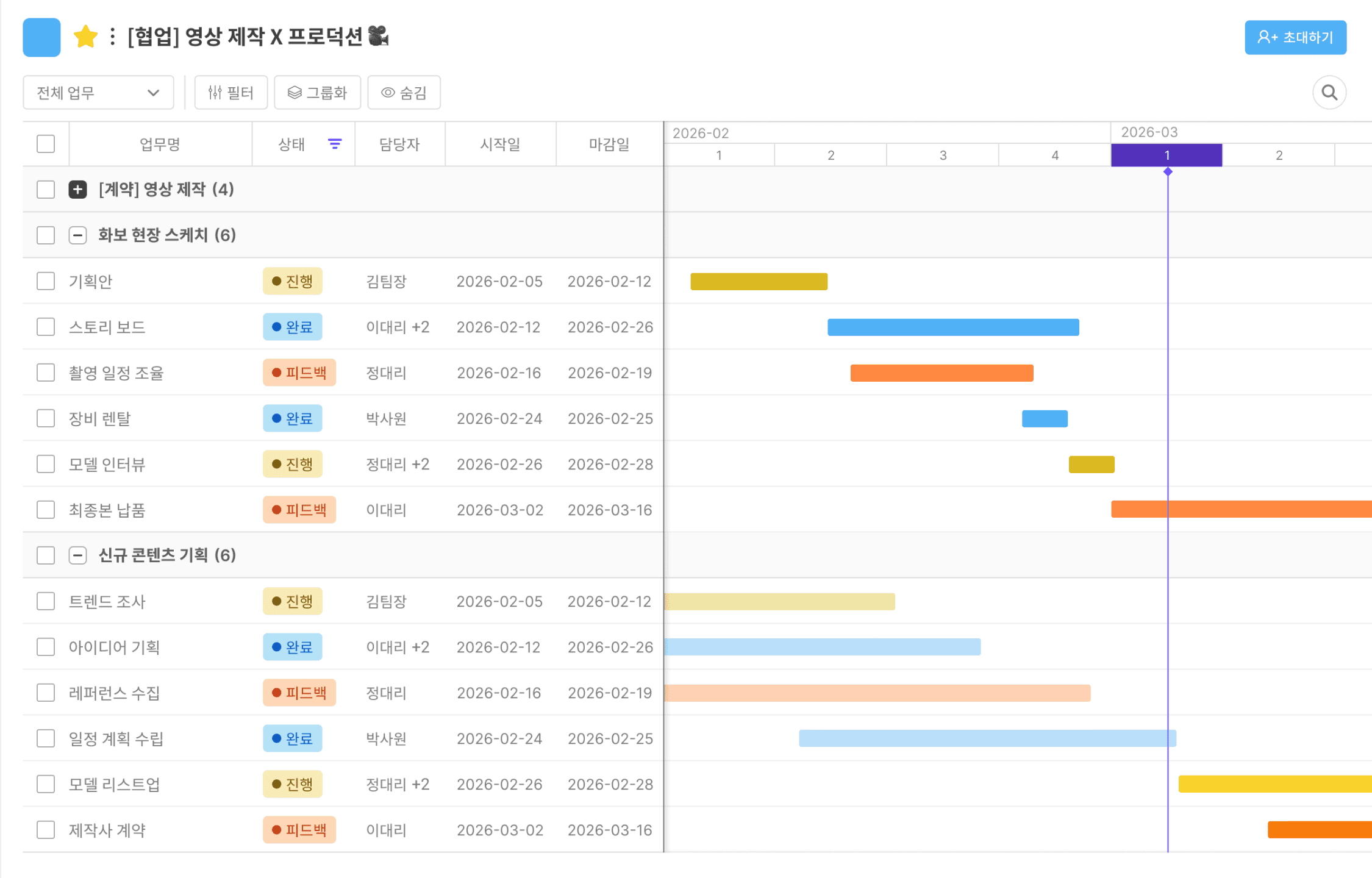Open the three-dot project menu
The height and width of the screenshot is (878, 1372).
click(x=112, y=37)
